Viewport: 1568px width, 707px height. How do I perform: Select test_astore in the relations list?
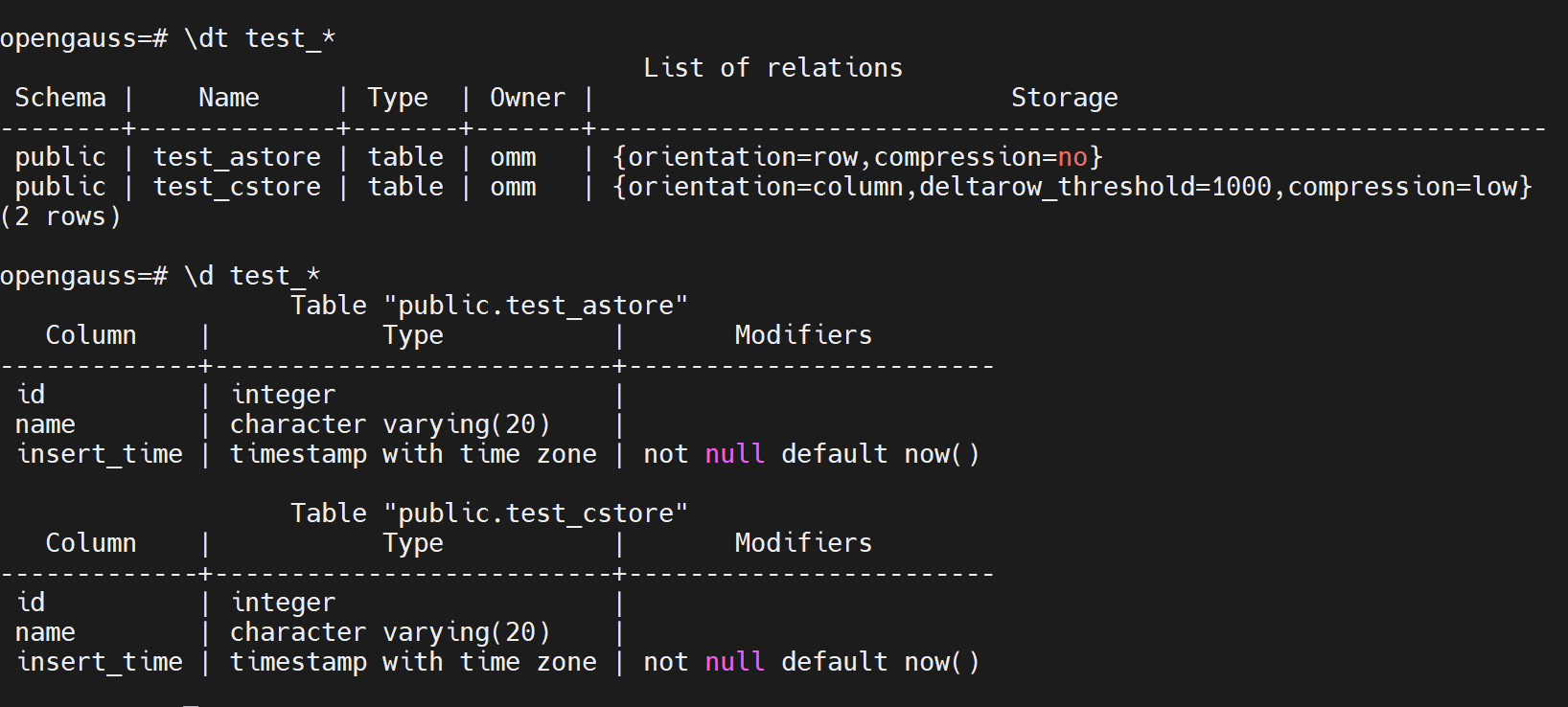[x=237, y=157]
